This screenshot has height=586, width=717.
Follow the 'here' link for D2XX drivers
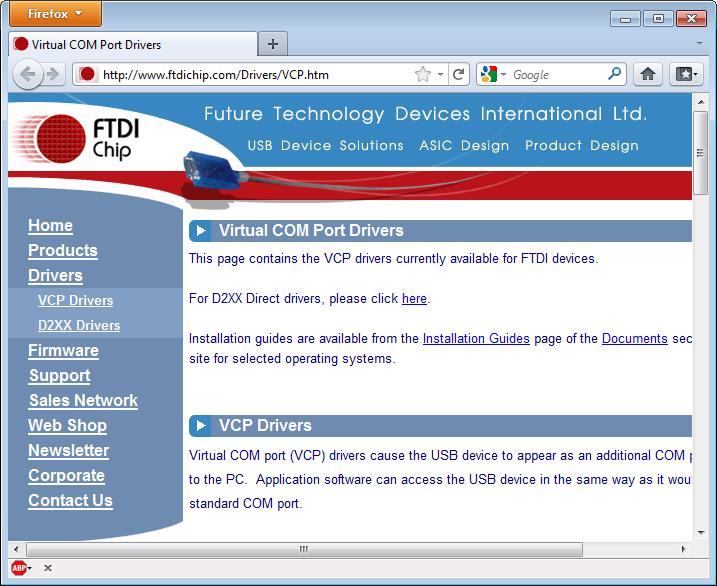[414, 299]
